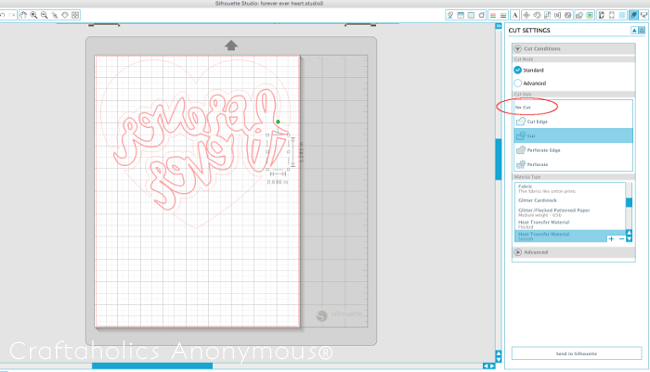Collapse the Cut Settings panel arrow

pyautogui.click(x=634, y=30)
